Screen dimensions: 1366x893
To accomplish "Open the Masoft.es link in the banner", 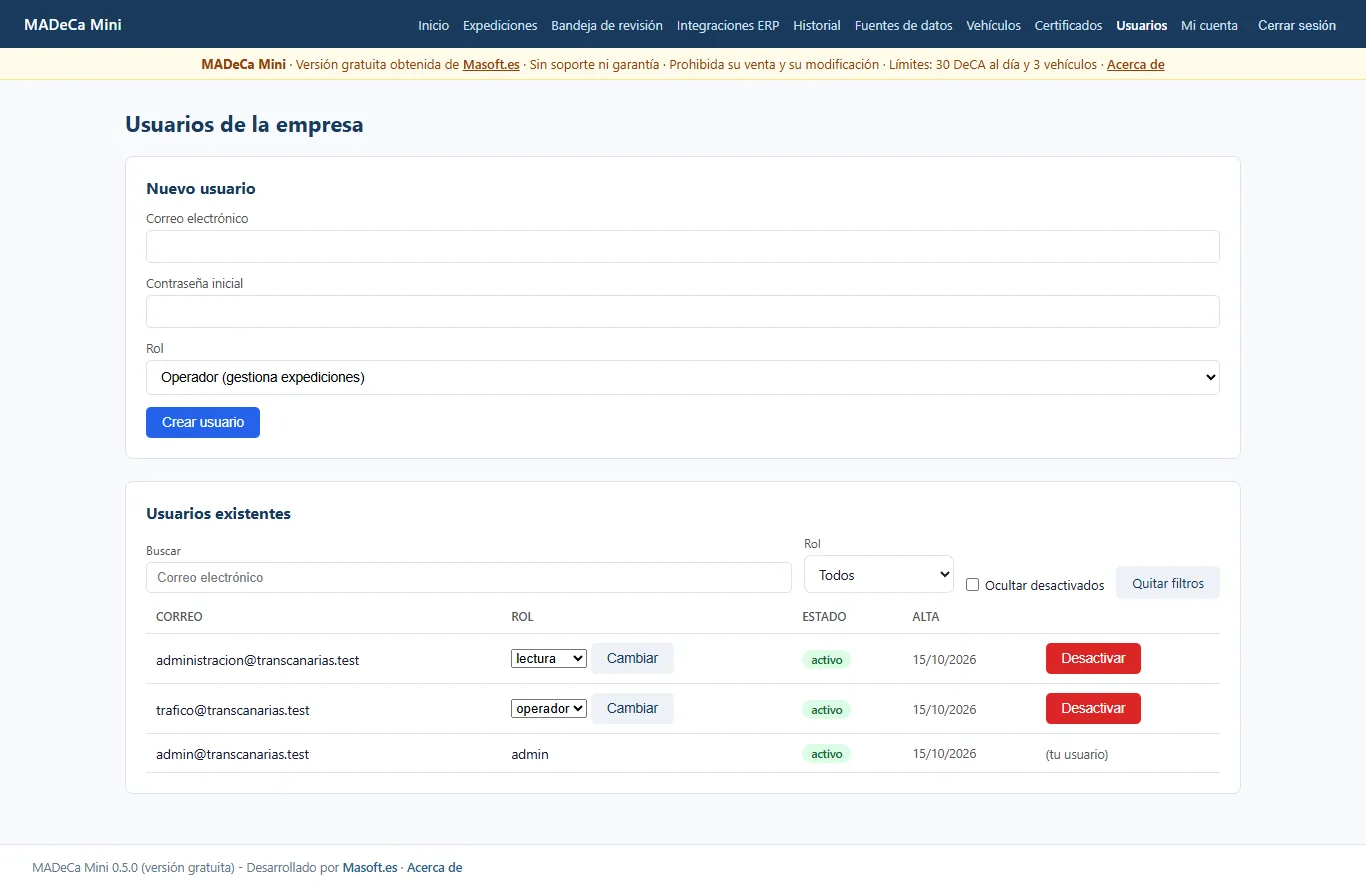I will (491, 64).
